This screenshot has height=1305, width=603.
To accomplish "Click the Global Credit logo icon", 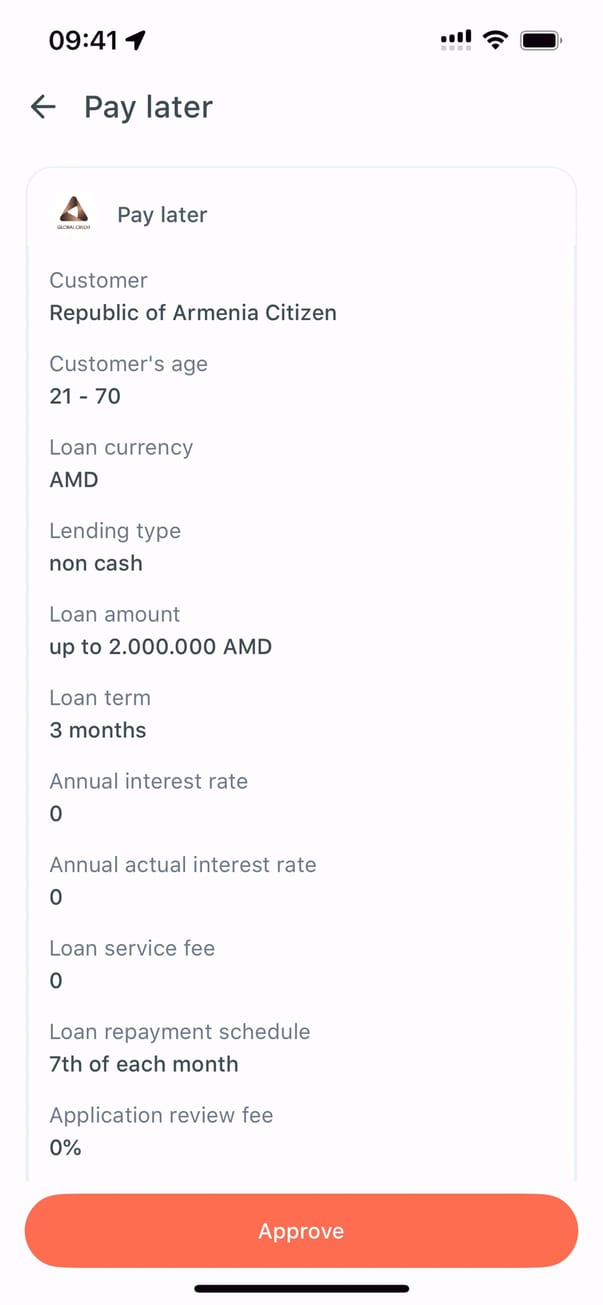I will (x=75, y=213).
